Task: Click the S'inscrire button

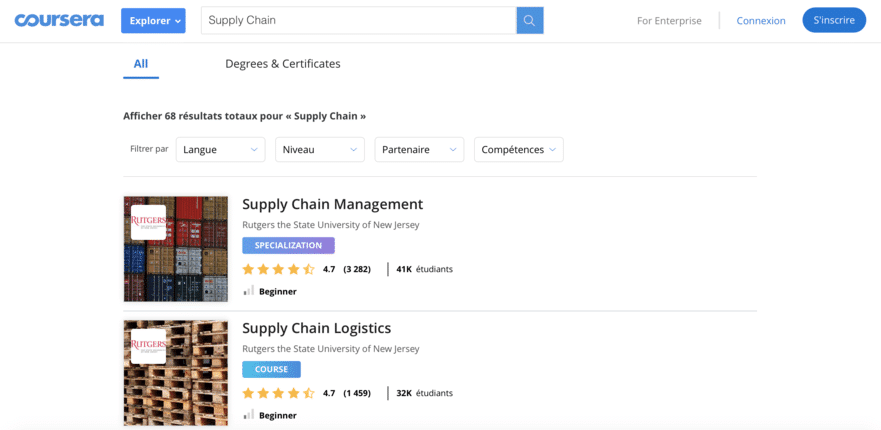Action: [834, 20]
